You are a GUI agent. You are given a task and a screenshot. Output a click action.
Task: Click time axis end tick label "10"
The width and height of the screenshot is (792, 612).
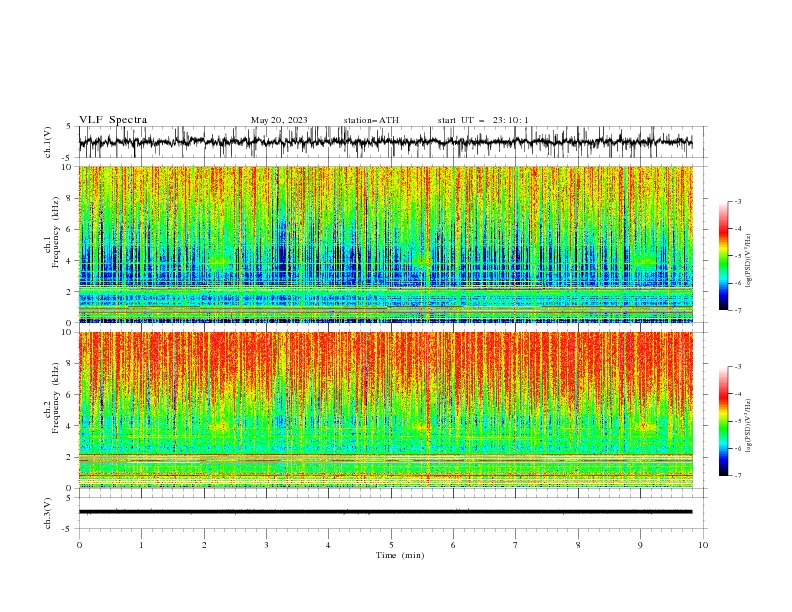703,545
